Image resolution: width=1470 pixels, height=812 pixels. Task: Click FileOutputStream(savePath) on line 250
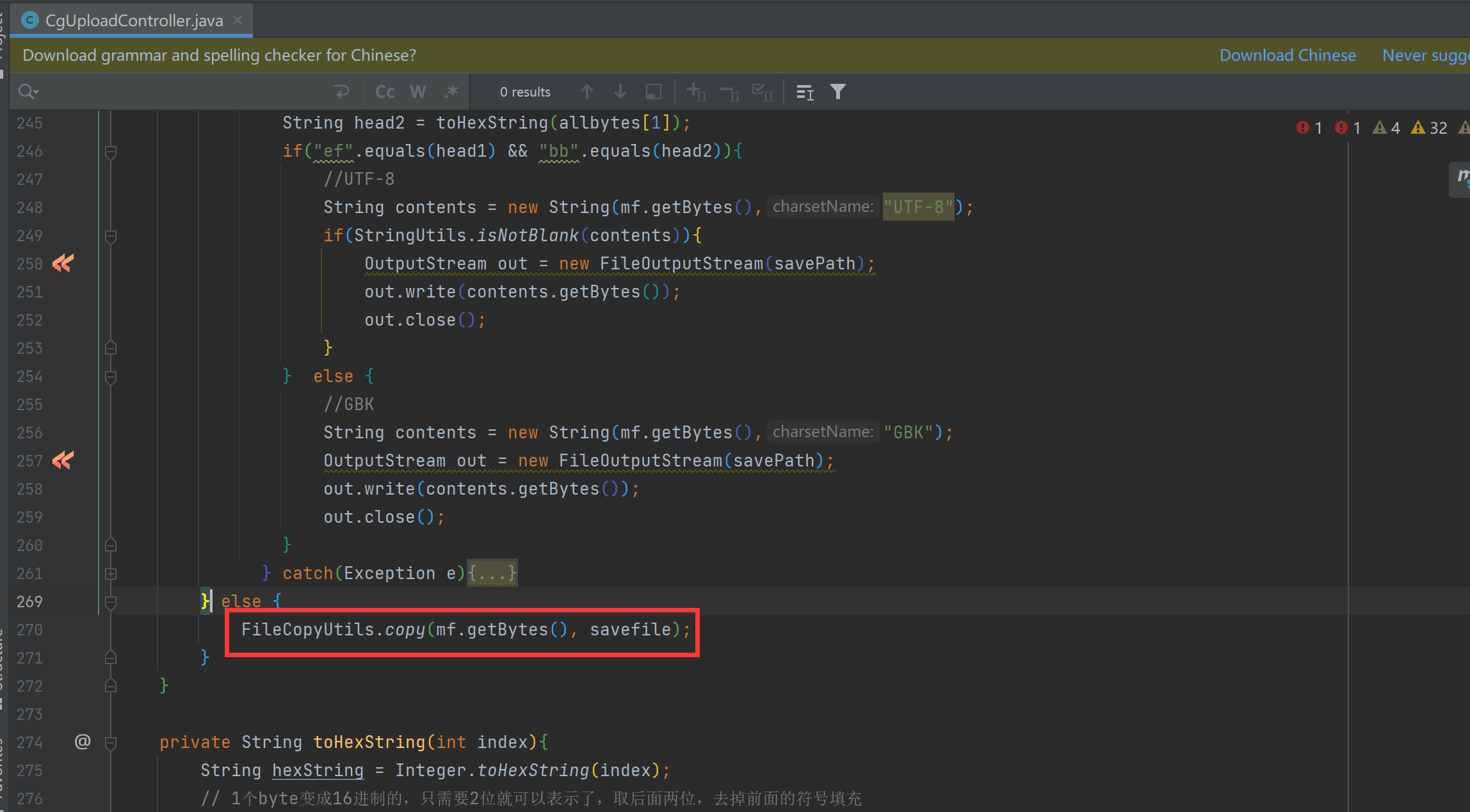tap(732, 264)
